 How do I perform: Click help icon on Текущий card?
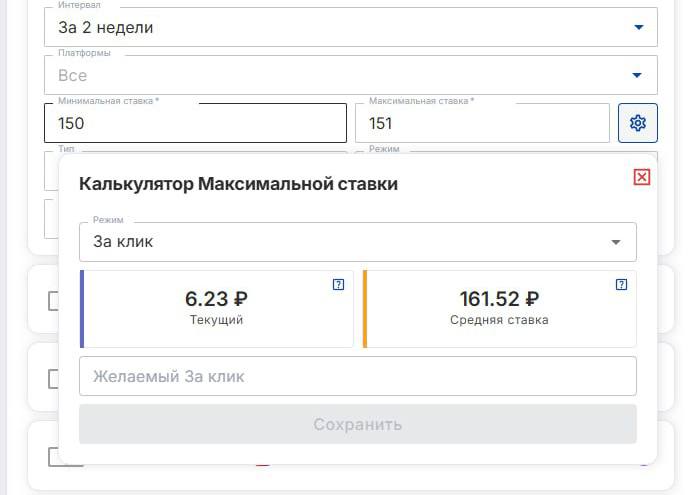coord(338,285)
